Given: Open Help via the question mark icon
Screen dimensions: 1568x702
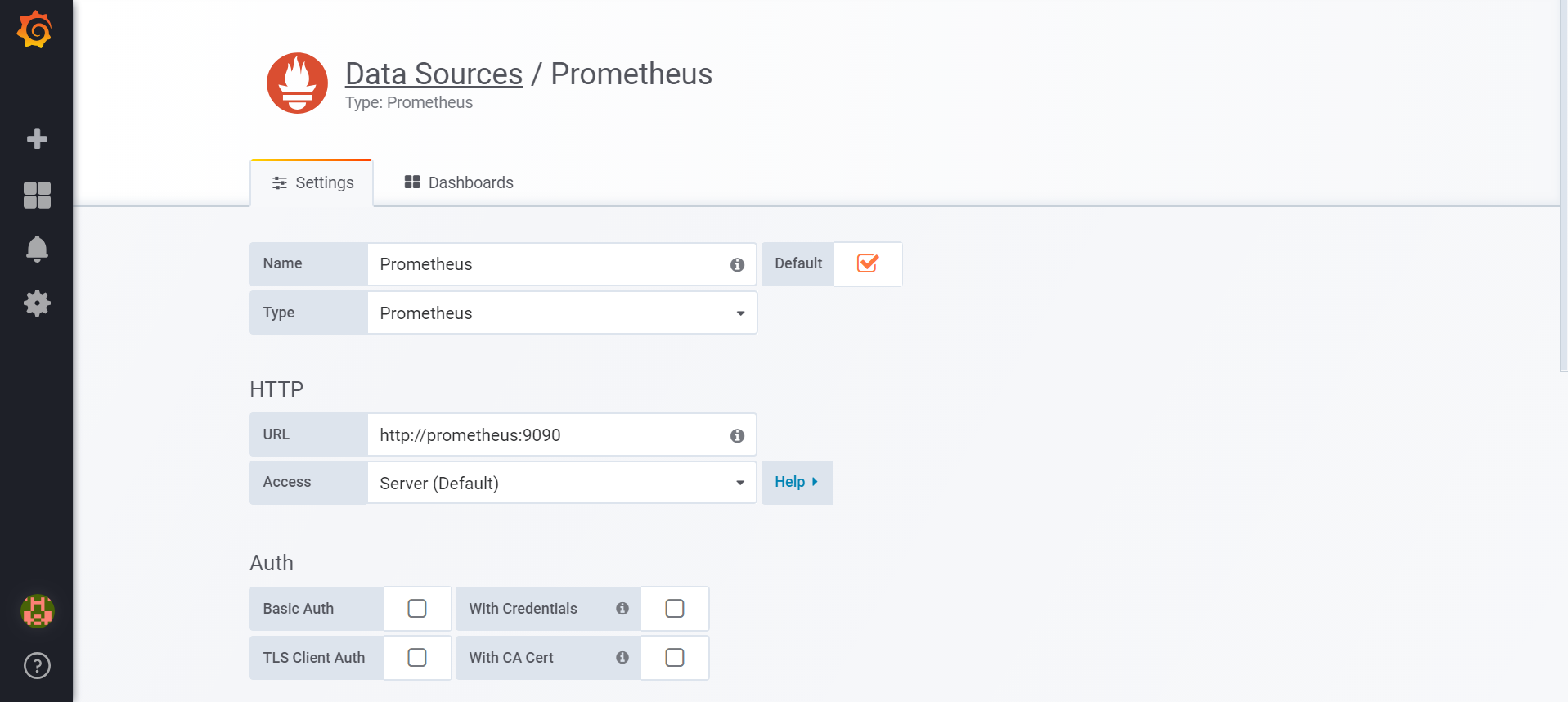Looking at the screenshot, I should pos(36,666).
